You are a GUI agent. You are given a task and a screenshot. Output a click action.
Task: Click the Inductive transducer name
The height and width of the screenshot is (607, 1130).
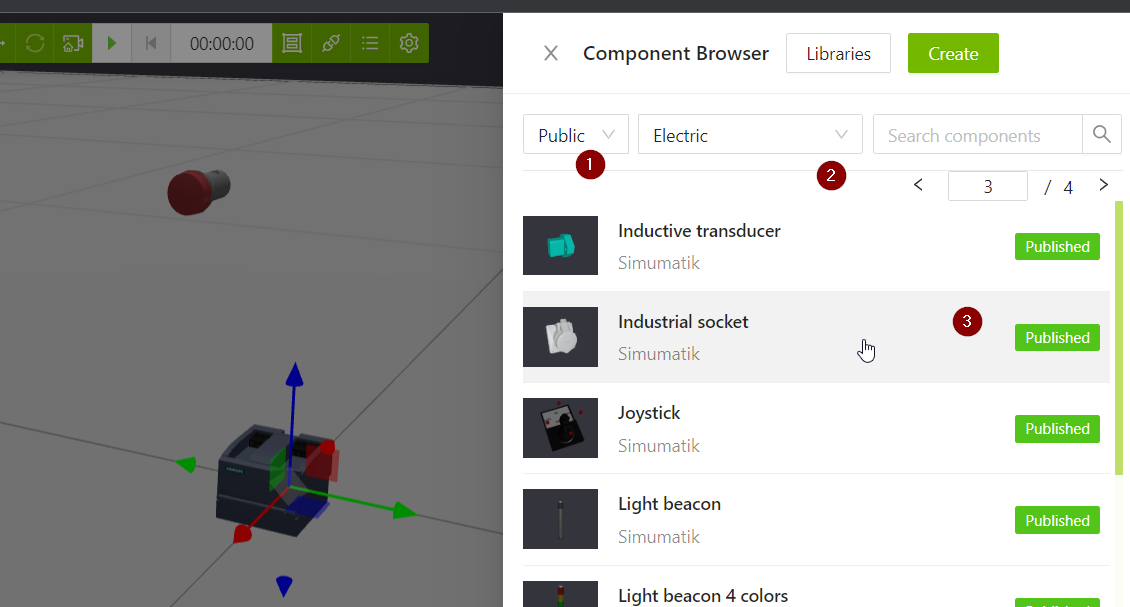699,231
